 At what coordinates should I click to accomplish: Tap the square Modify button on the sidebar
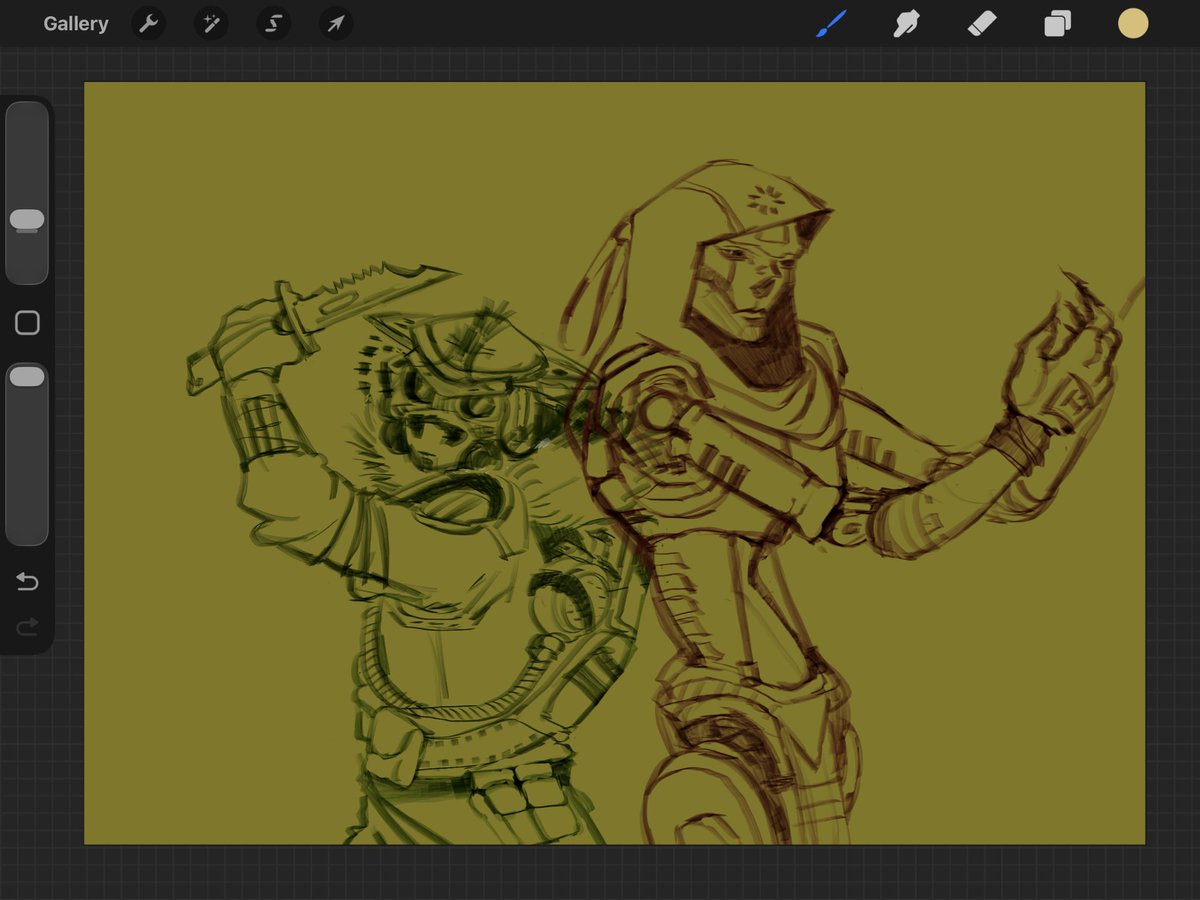point(27,323)
